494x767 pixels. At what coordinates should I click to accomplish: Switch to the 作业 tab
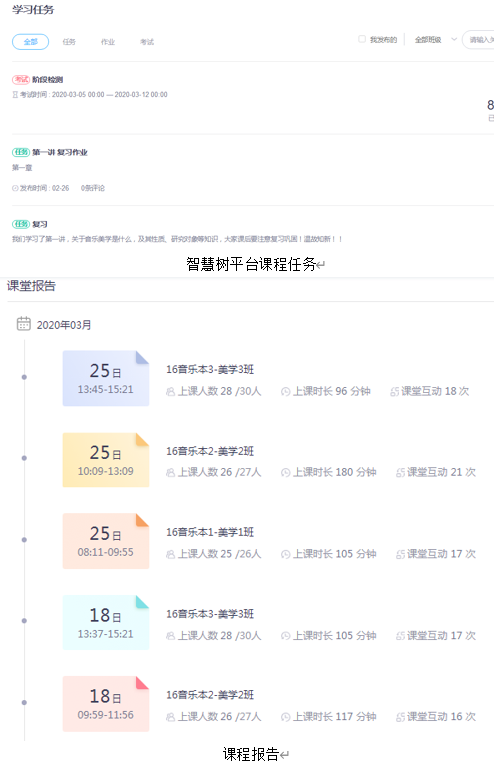click(108, 42)
